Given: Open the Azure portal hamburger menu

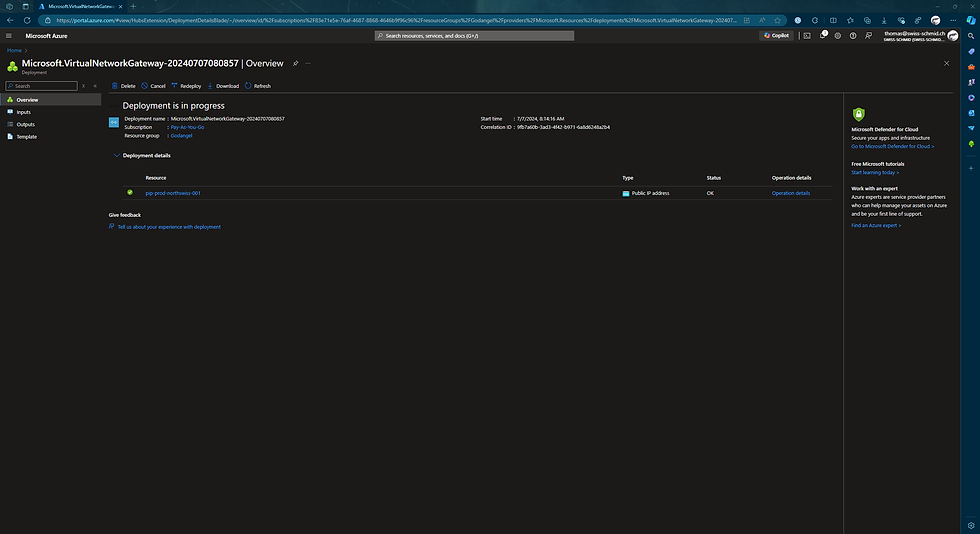Looking at the screenshot, I should point(9,36).
